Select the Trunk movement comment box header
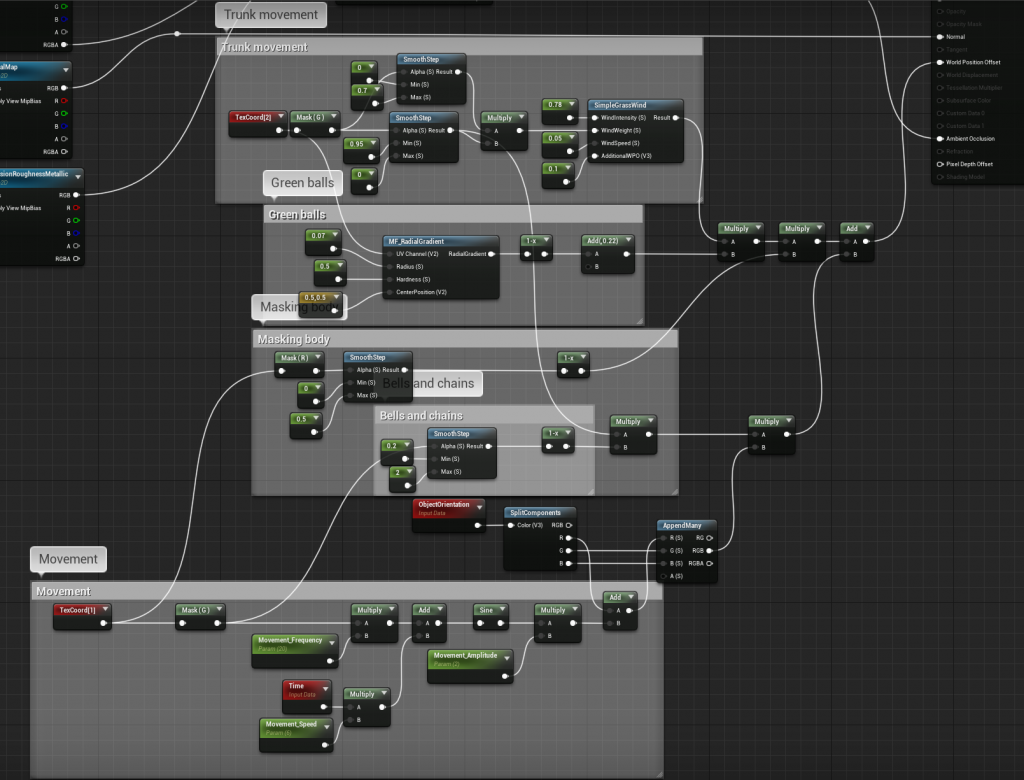 tap(460, 47)
